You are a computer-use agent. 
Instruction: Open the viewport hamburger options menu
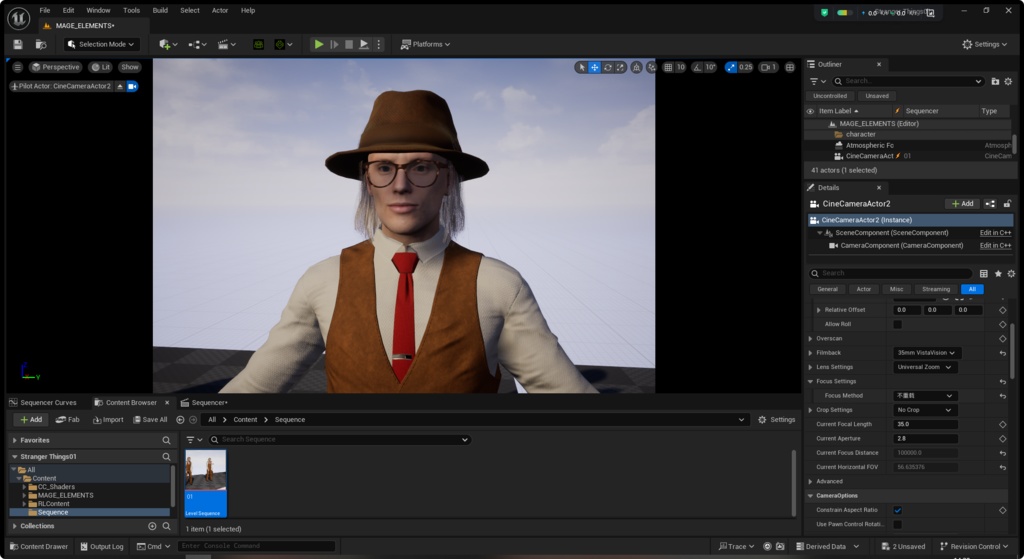(18, 67)
